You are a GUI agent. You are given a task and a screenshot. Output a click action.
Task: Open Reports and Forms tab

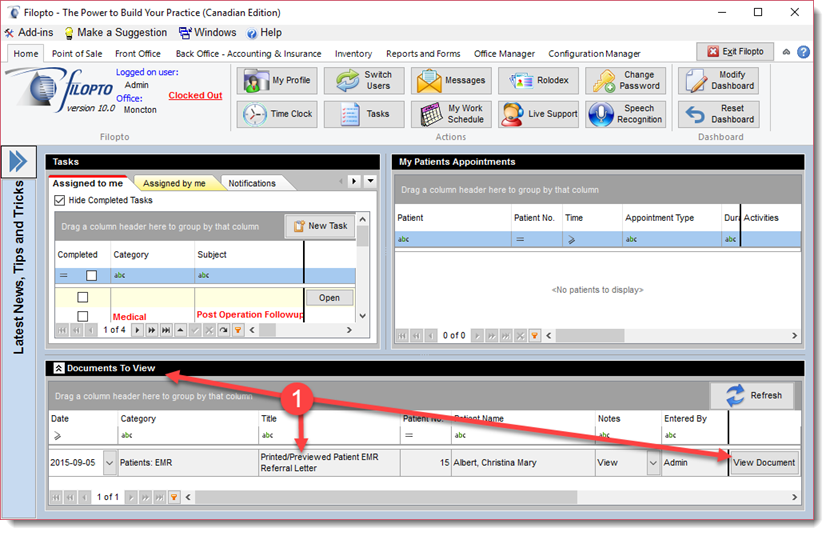coord(423,53)
